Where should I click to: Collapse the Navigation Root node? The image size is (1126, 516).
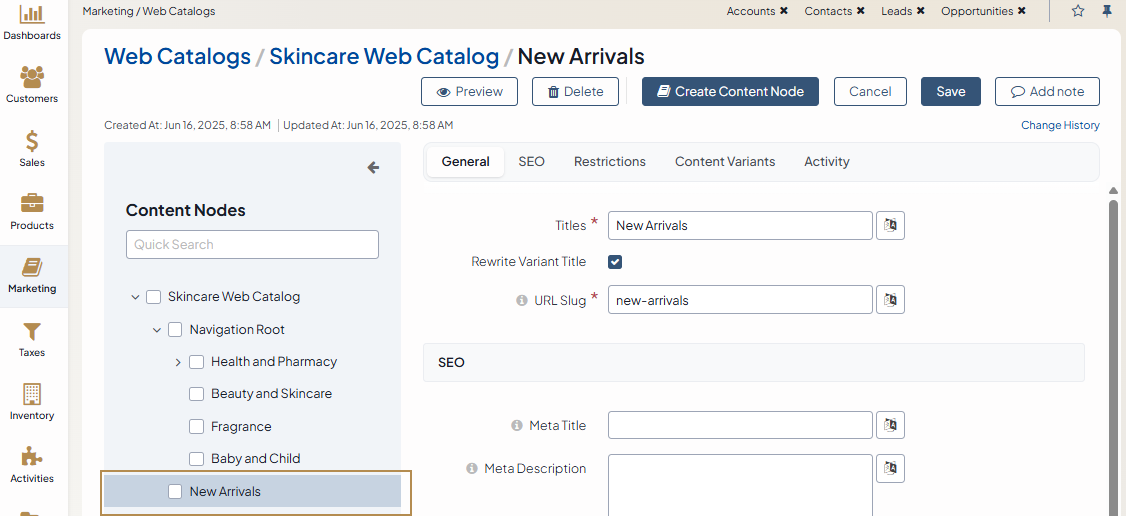(x=157, y=330)
